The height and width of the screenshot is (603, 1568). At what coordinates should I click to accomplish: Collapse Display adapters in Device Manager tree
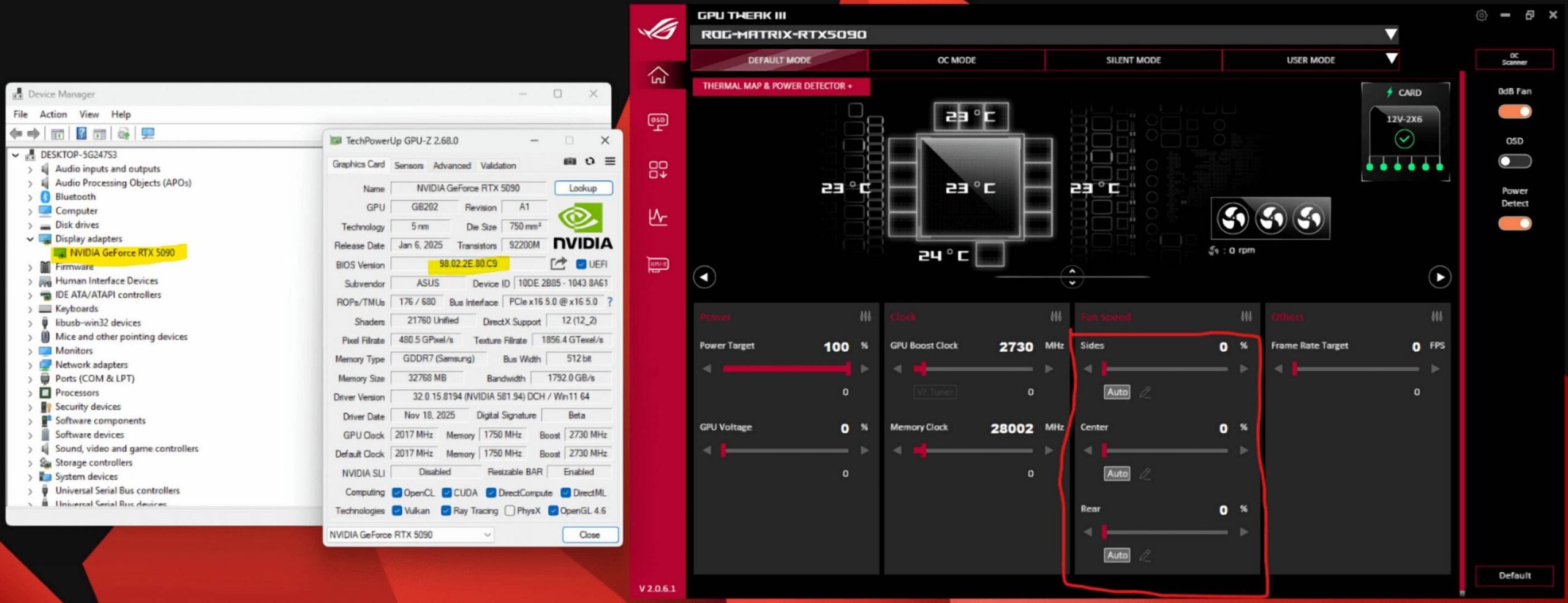(29, 238)
